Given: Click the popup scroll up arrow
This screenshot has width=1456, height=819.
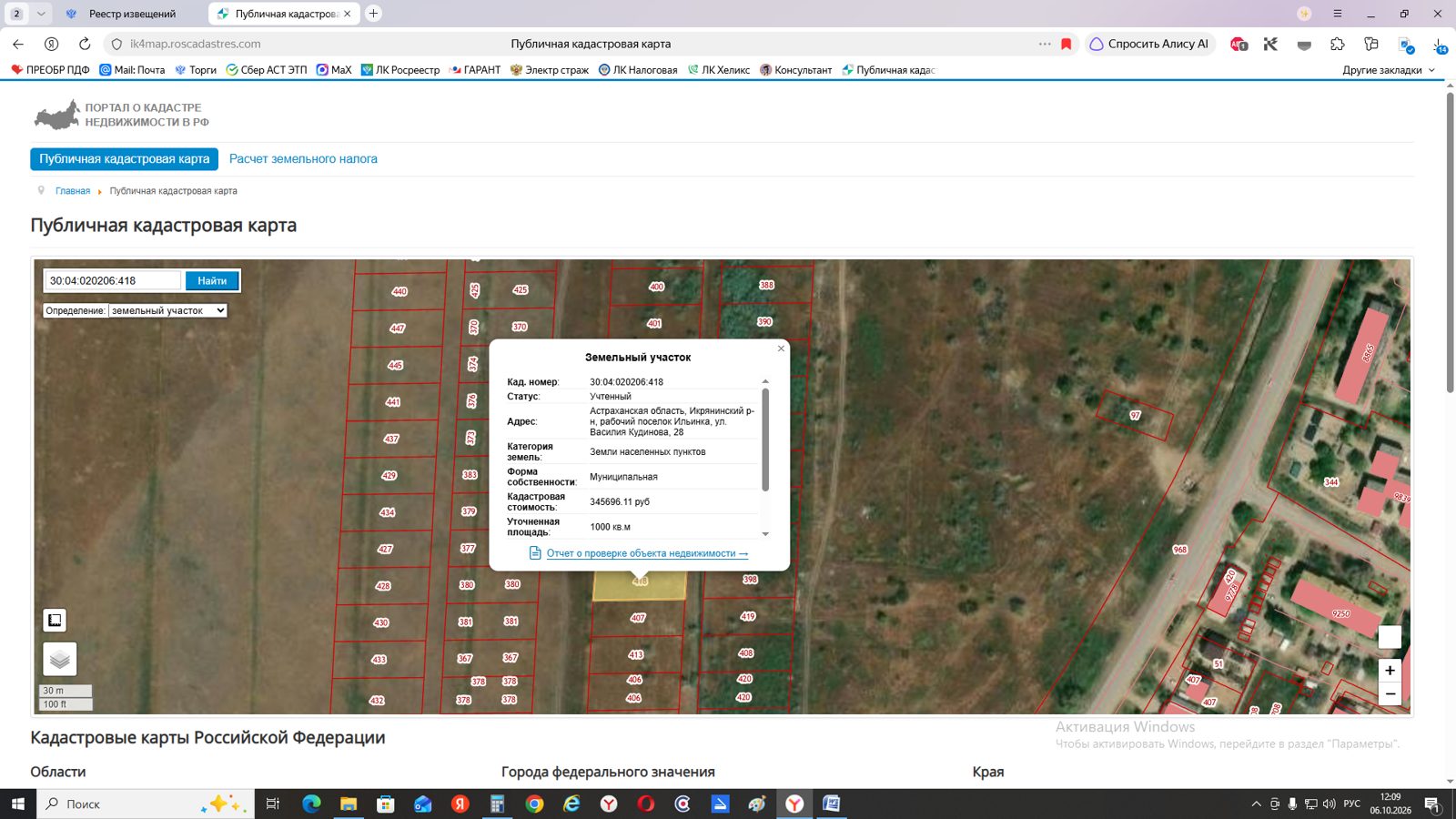Looking at the screenshot, I should click(765, 381).
